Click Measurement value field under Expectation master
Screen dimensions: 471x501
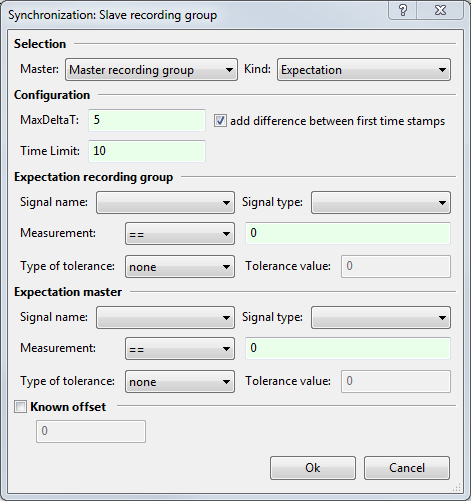[348, 348]
